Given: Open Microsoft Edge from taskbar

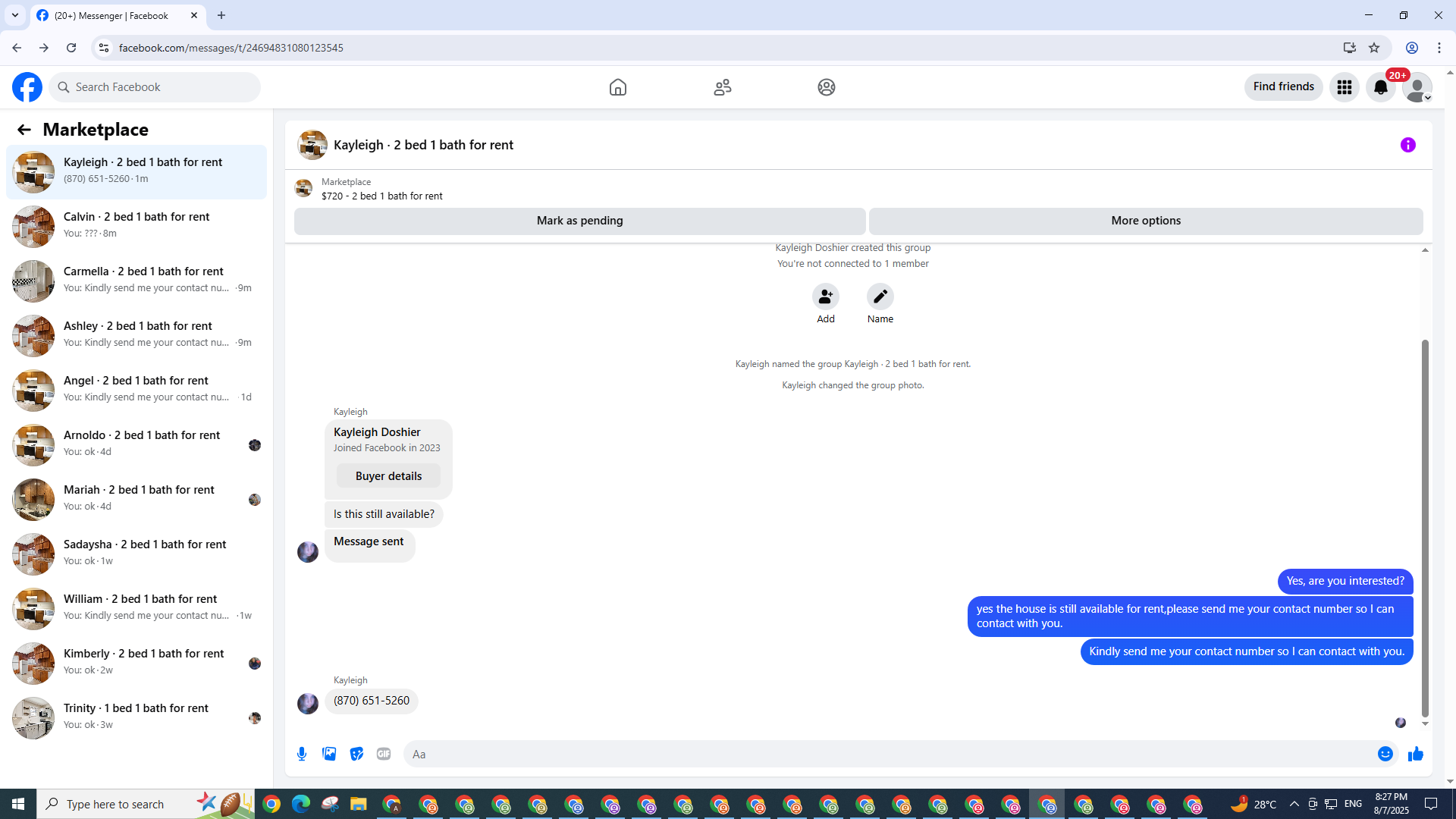Looking at the screenshot, I should point(301,804).
